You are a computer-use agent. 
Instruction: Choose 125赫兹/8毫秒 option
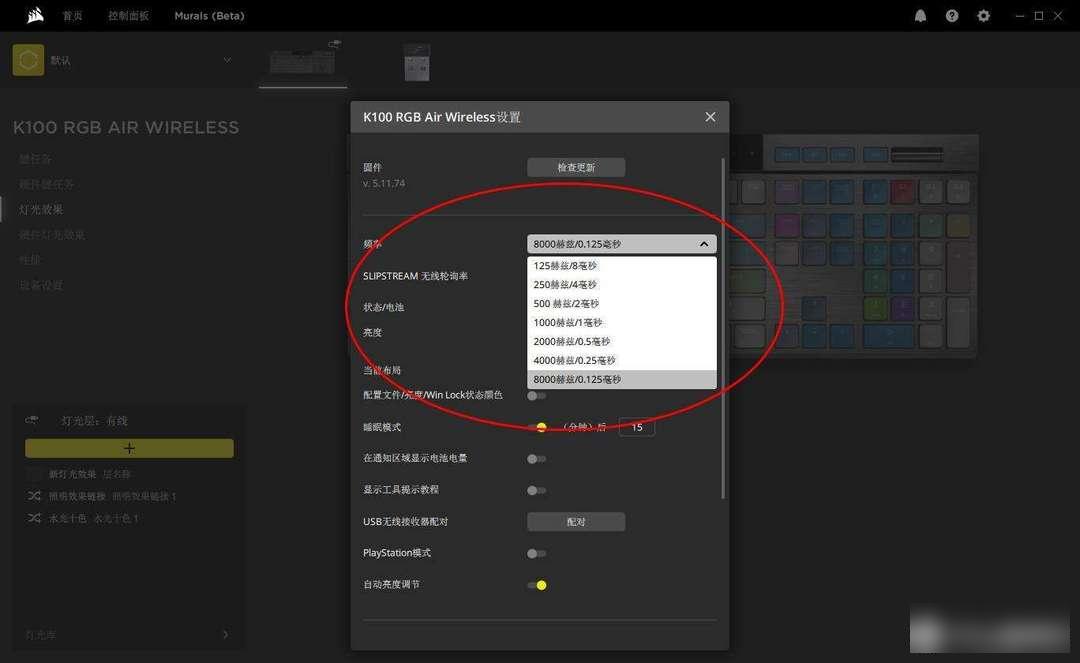[622, 266]
